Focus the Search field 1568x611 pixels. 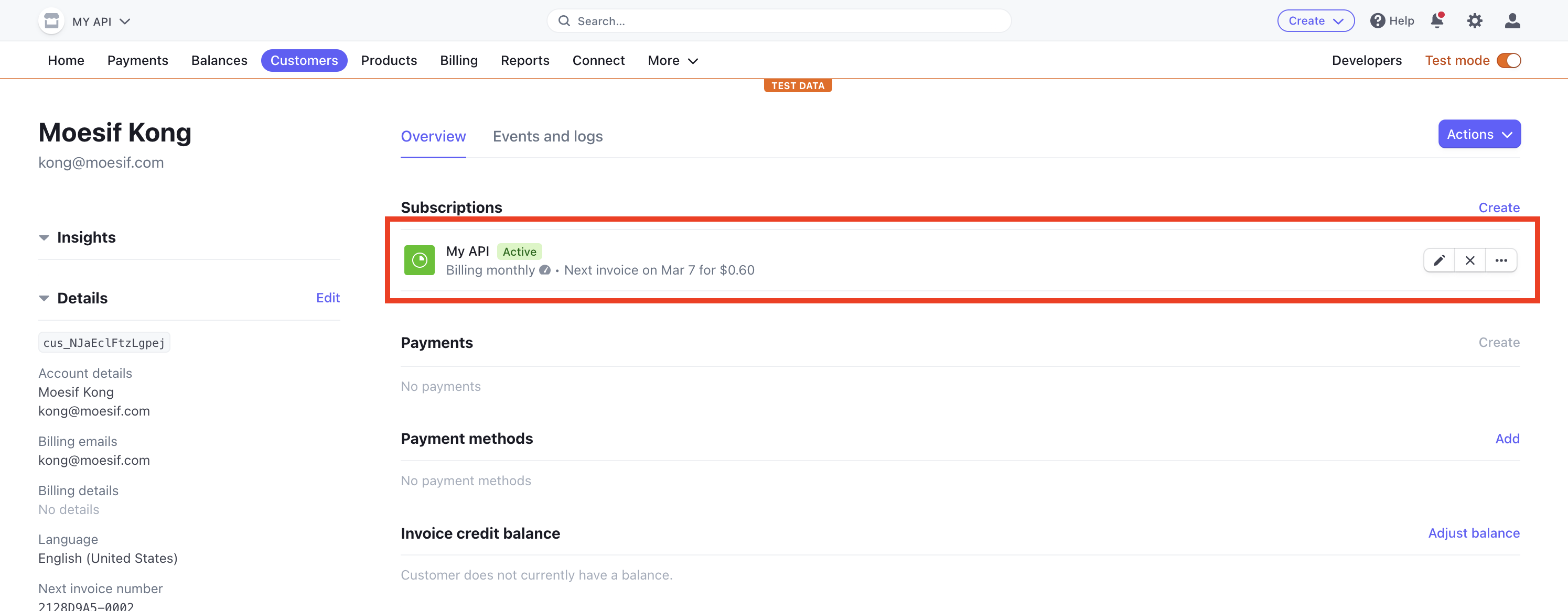click(779, 21)
